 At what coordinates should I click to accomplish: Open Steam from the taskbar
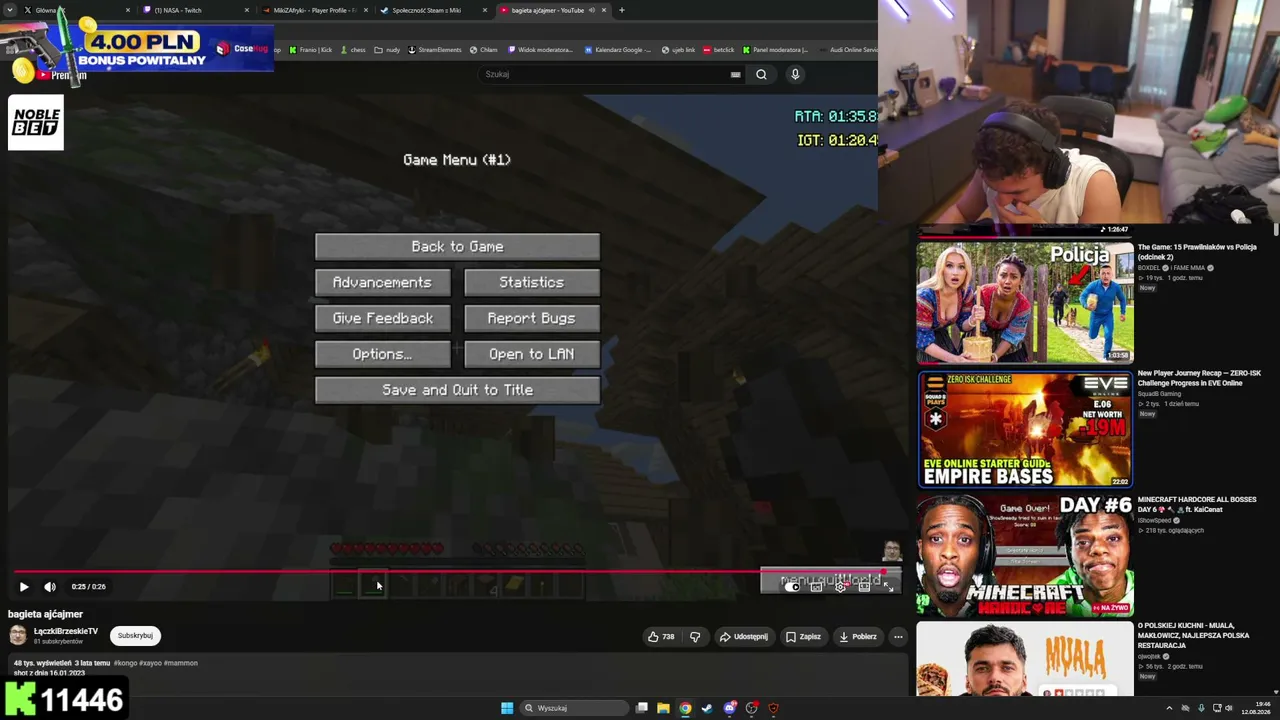coord(707,708)
